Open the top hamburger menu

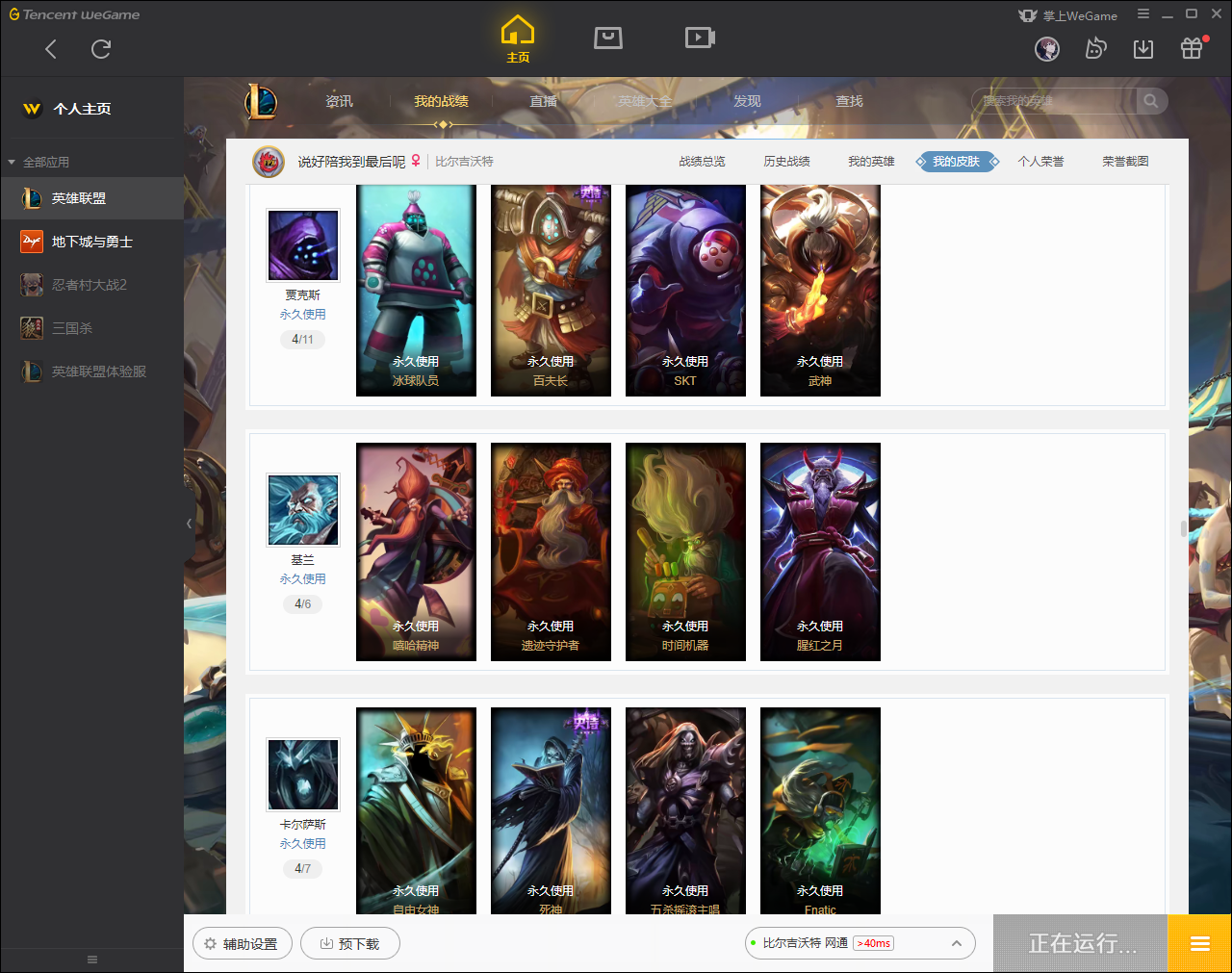[1143, 14]
